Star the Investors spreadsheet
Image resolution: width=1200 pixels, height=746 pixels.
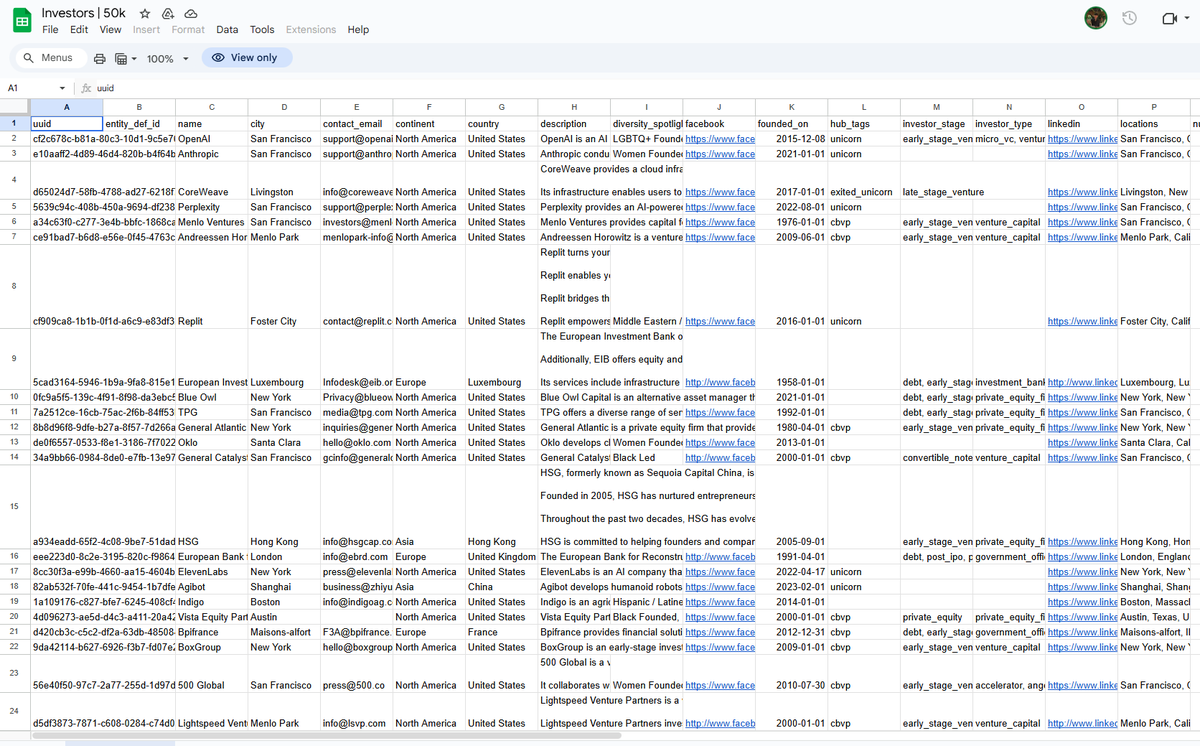[146, 13]
